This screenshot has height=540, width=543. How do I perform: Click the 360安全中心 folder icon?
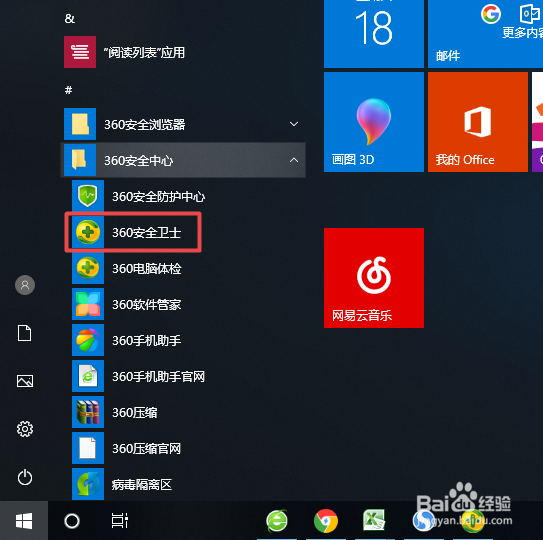[x=80, y=160]
